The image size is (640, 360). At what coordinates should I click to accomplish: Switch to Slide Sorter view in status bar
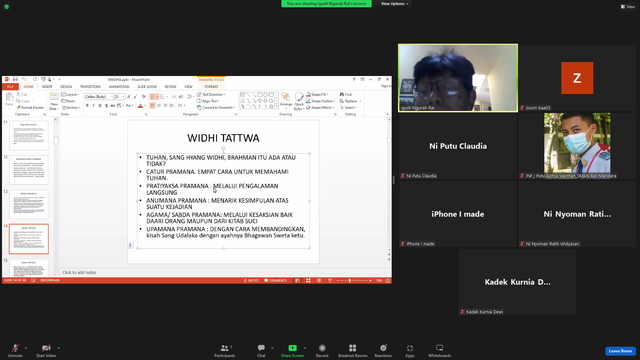coord(308,280)
